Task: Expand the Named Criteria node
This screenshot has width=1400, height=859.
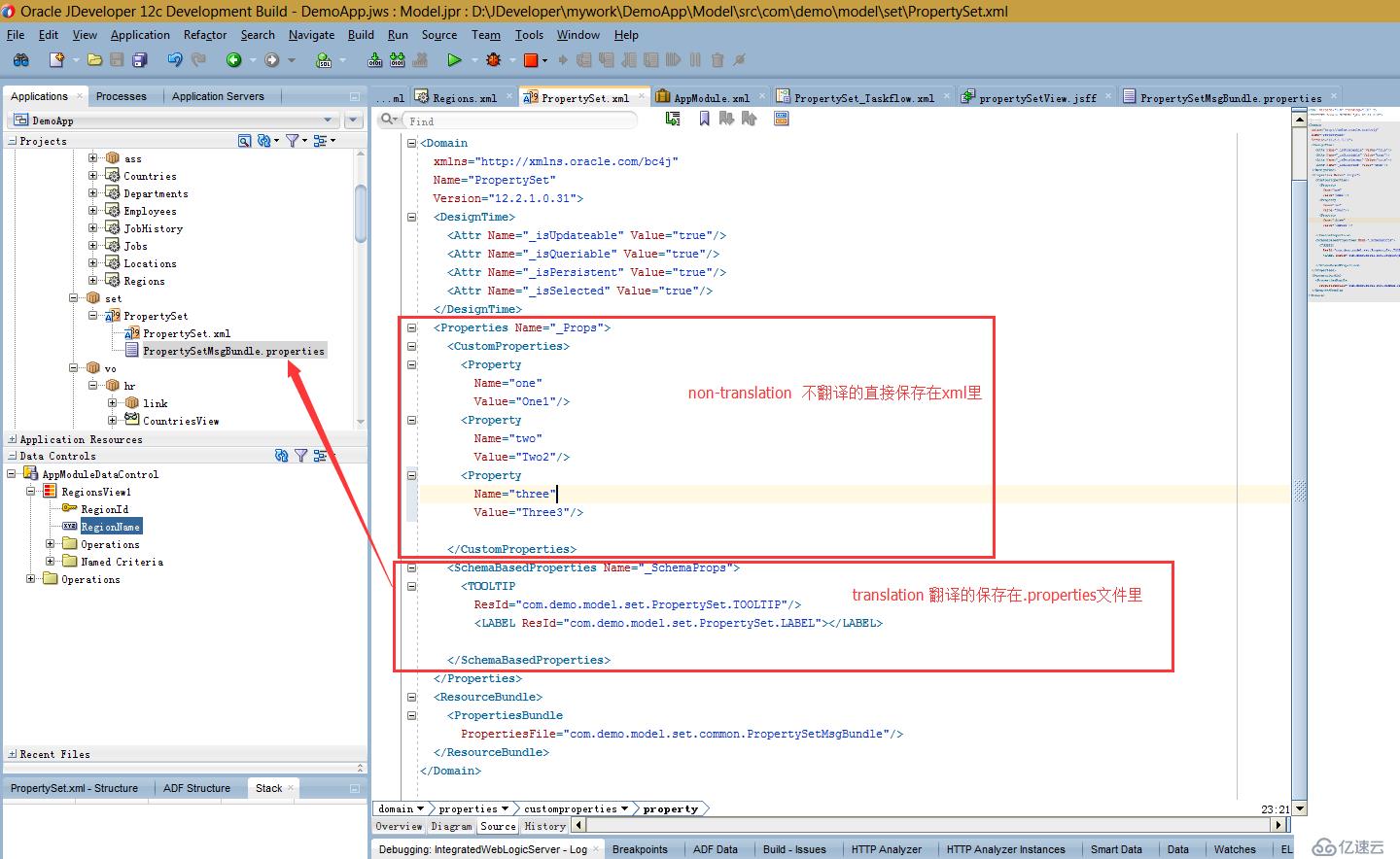Action: (51, 562)
